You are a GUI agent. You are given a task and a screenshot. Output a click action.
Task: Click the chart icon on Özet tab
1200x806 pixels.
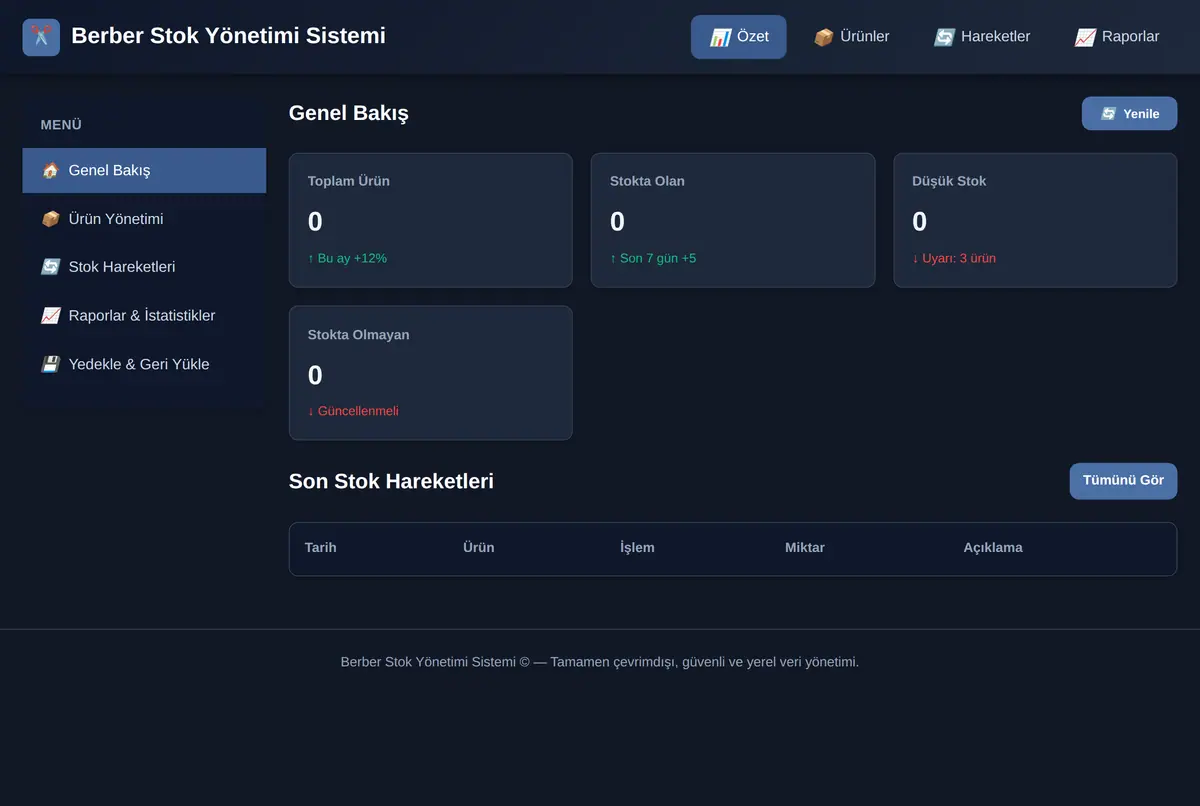[x=720, y=37]
